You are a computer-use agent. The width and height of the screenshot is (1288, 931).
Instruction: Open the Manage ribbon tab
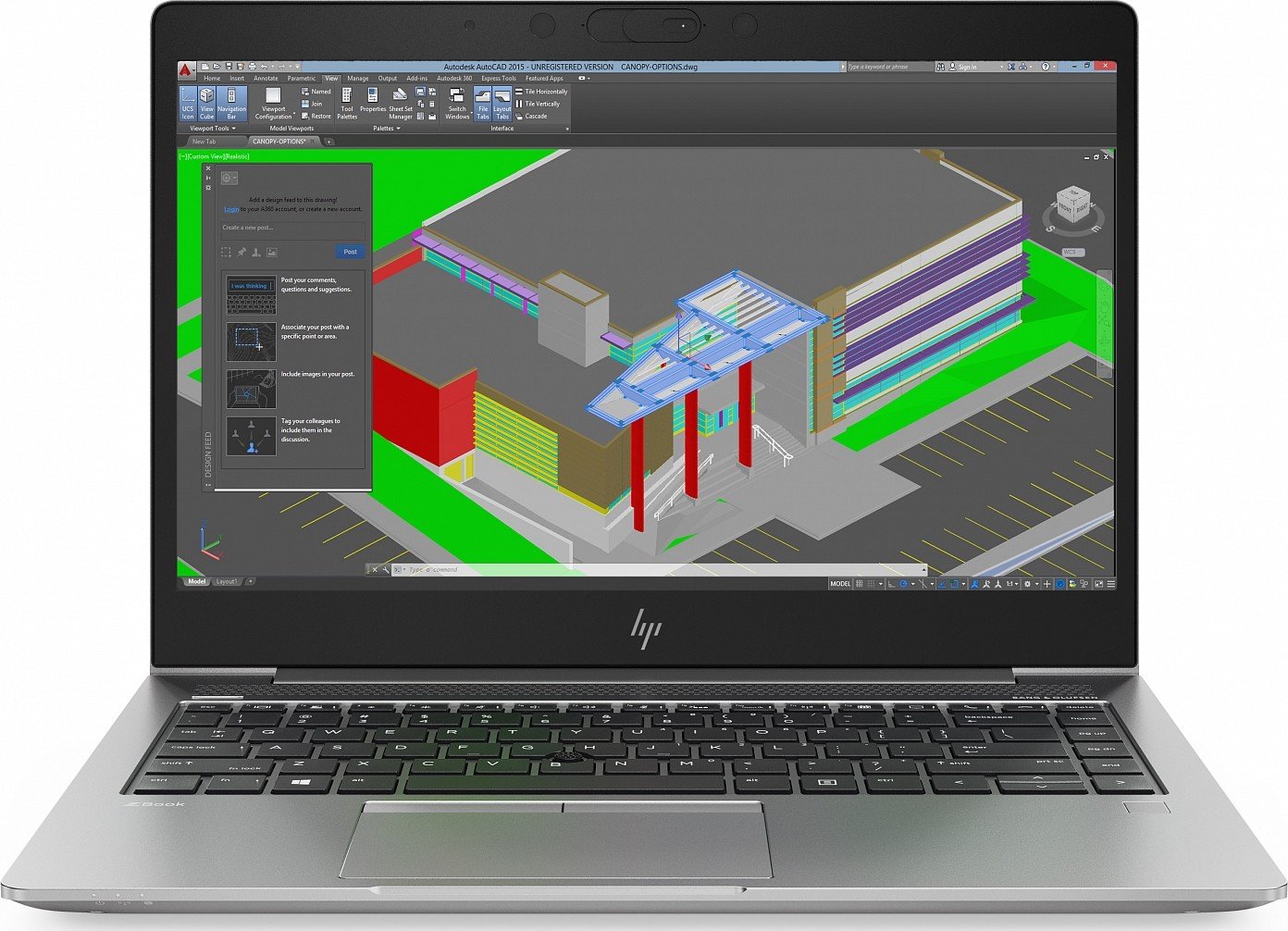pos(358,79)
